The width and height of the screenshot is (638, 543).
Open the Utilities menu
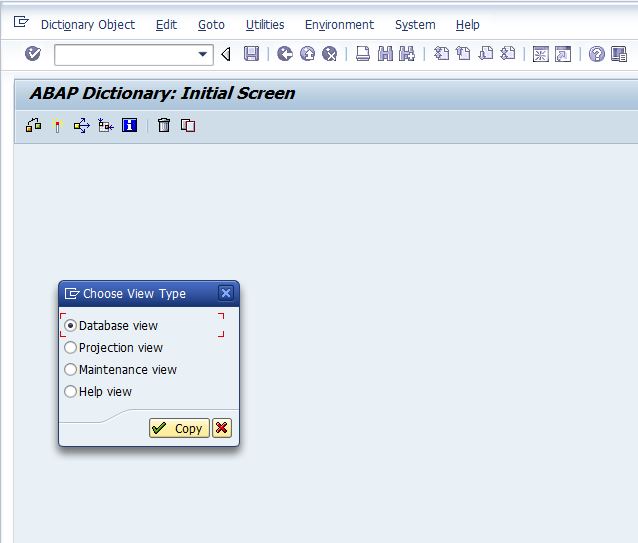pos(265,25)
